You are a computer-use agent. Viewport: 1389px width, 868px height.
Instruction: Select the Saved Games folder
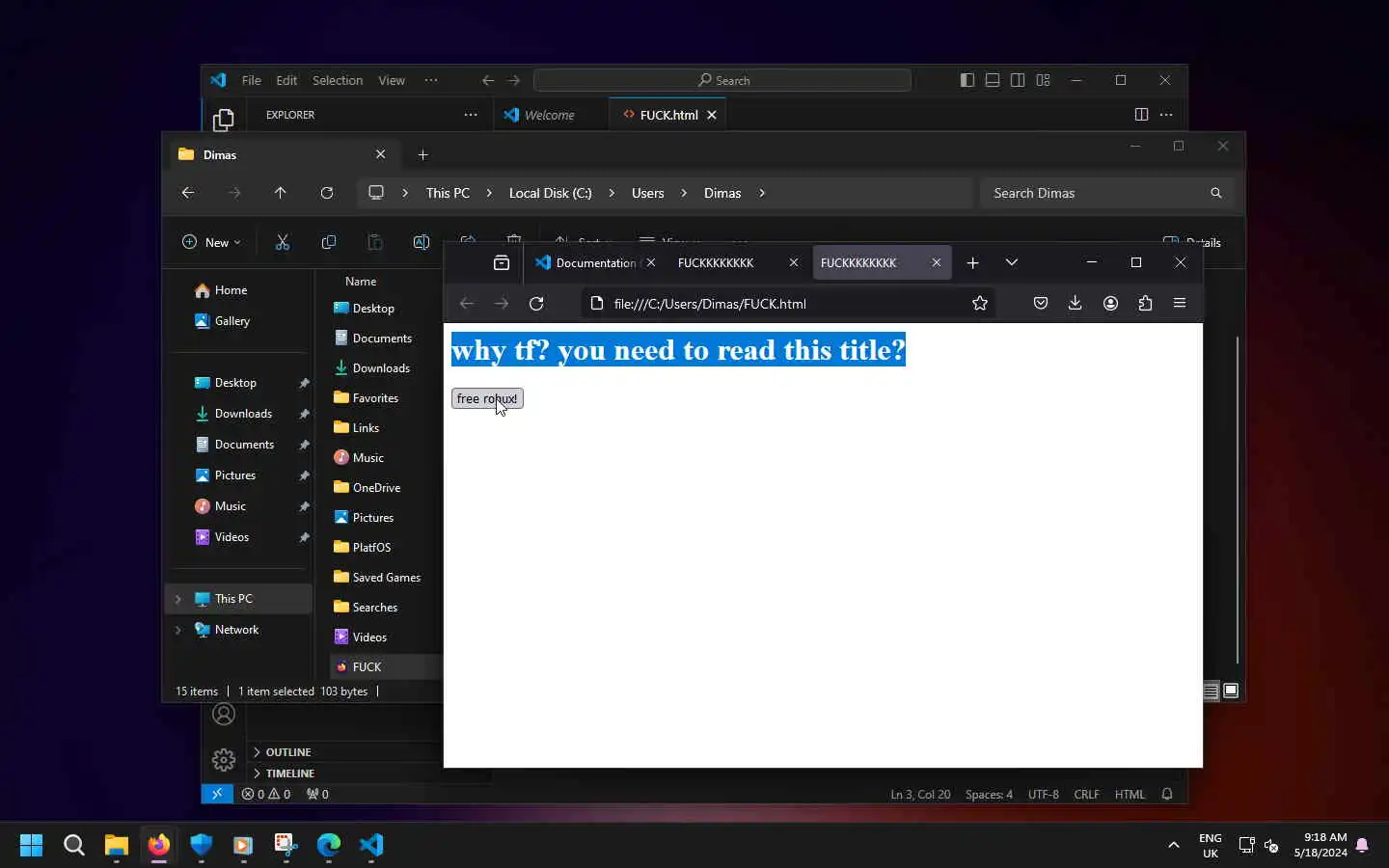[x=386, y=577]
